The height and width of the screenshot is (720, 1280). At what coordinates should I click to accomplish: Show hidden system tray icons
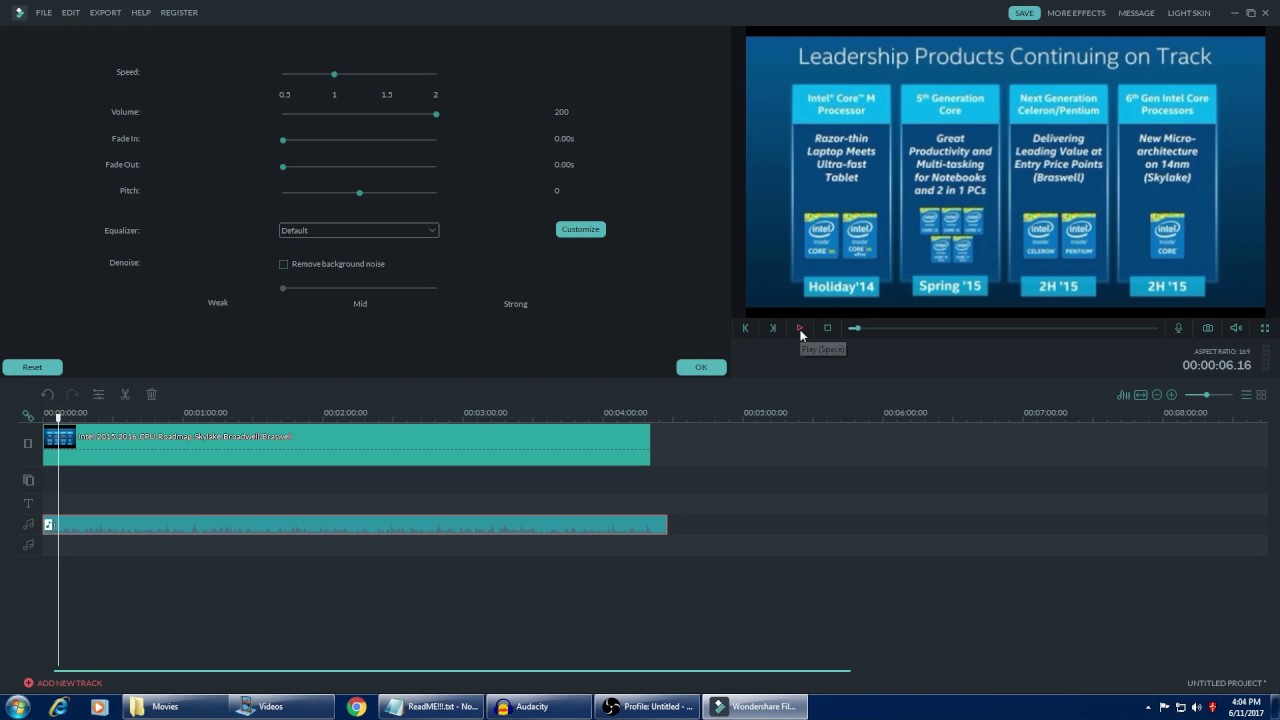[x=1148, y=708]
